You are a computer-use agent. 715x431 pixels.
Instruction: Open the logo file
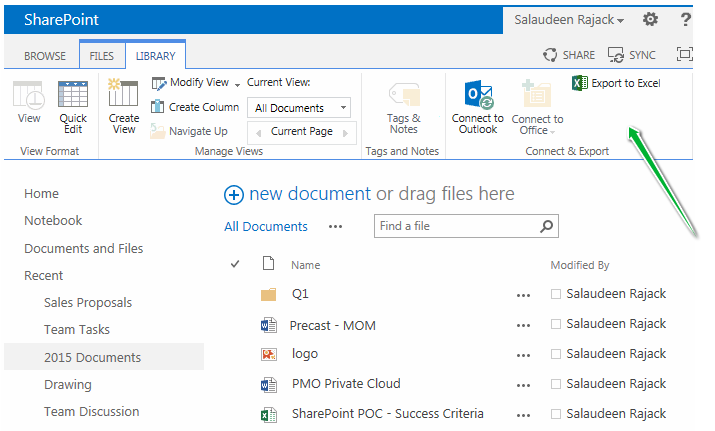pos(305,354)
